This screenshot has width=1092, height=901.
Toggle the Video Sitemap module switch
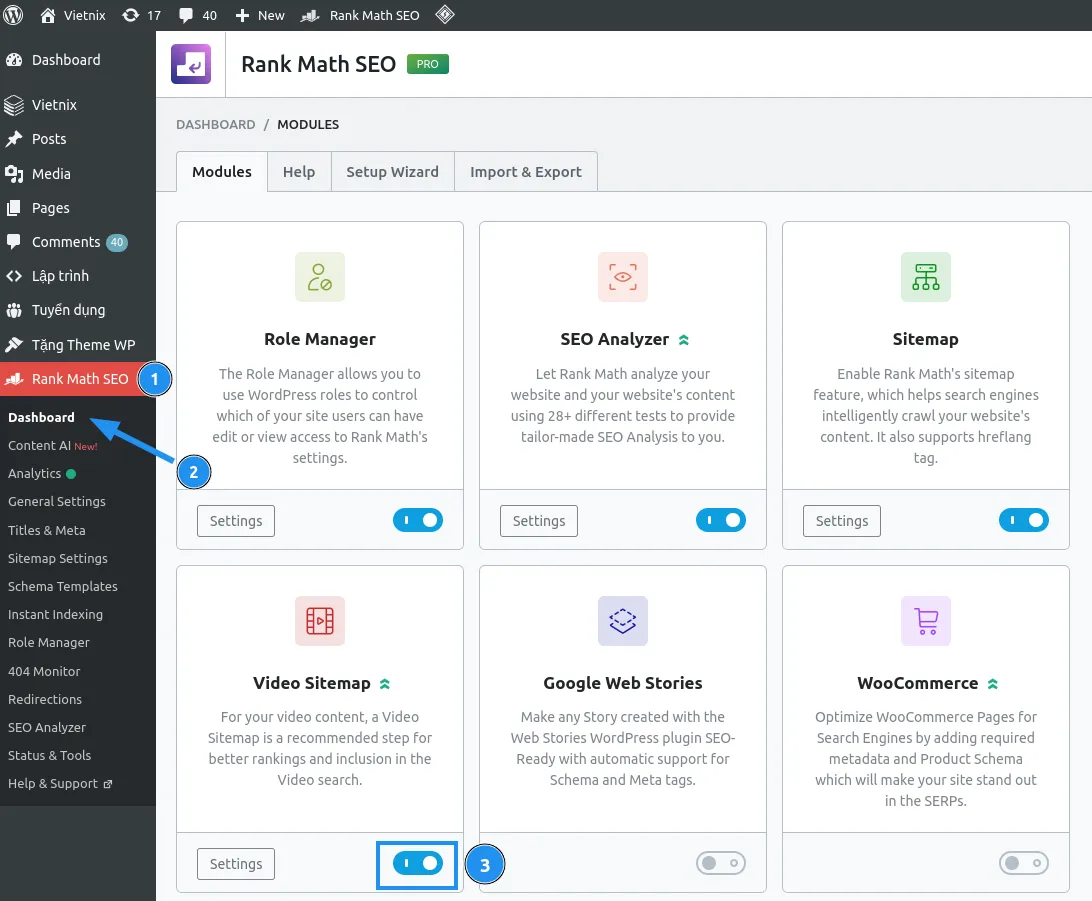[418, 863]
